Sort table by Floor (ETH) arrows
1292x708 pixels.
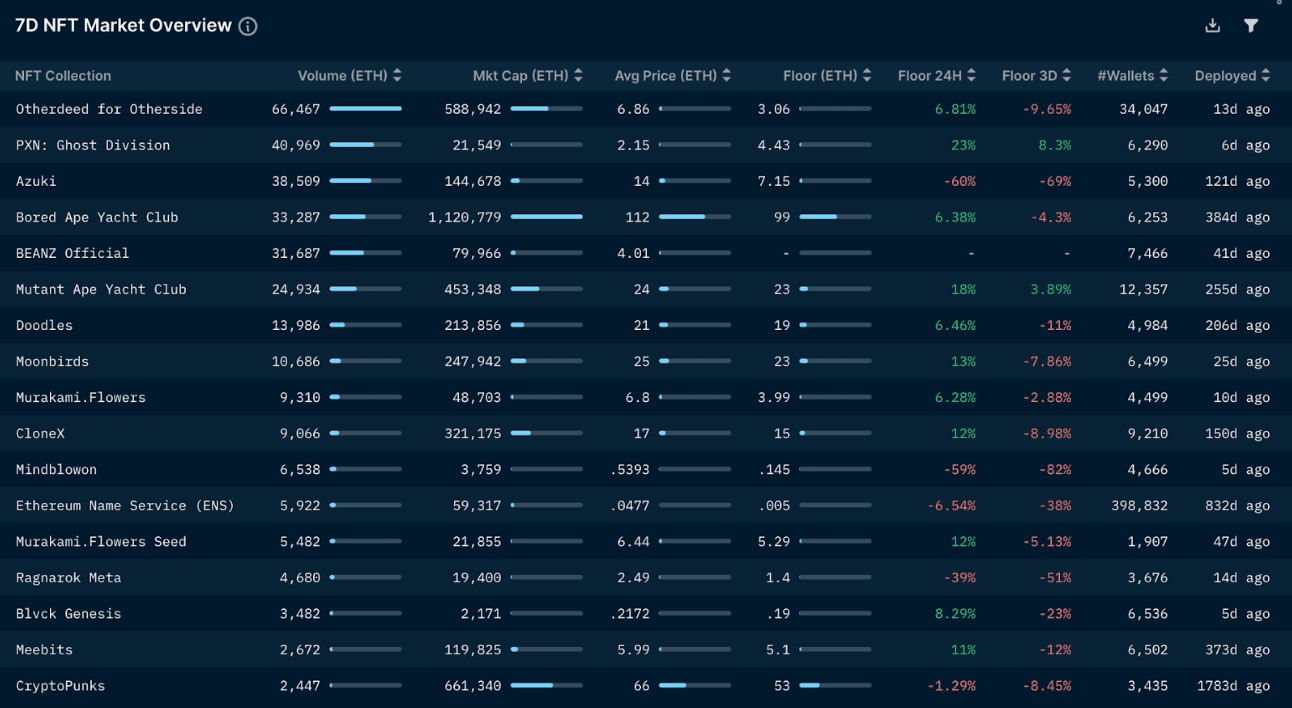point(867,76)
